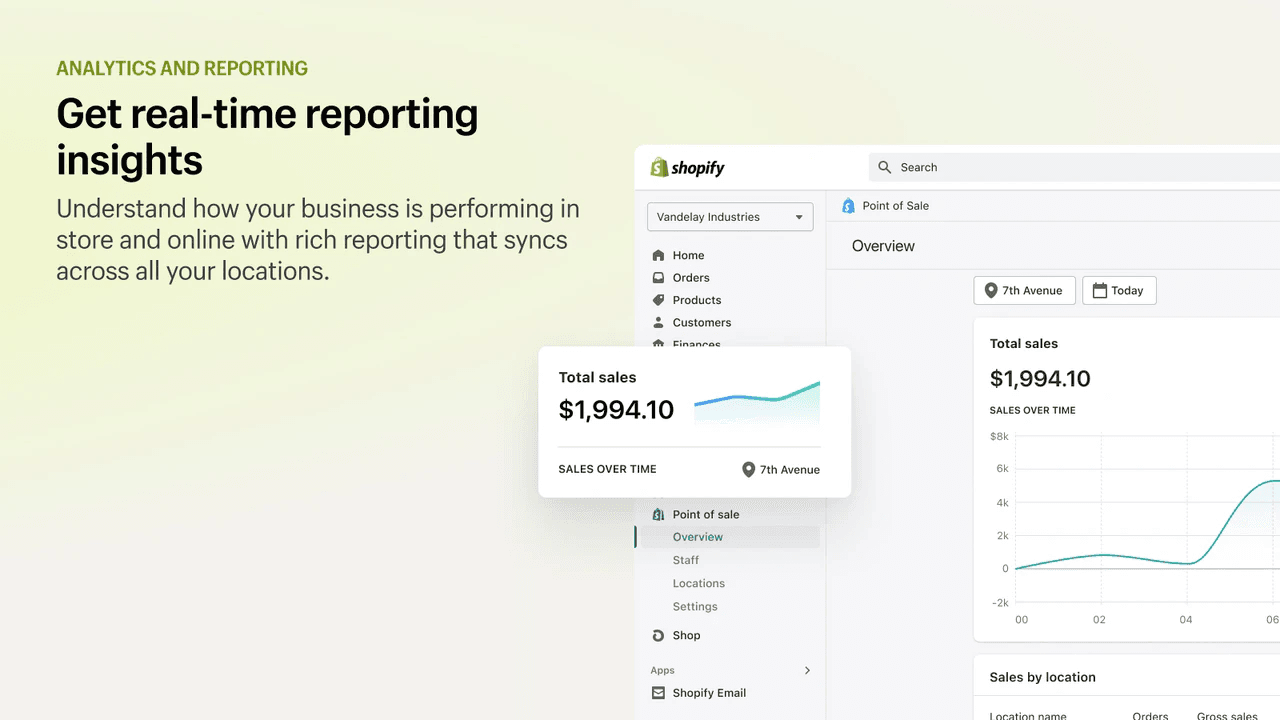The width and height of the screenshot is (1280, 720).
Task: Select Overview under Point of sale
Action: [x=698, y=537]
